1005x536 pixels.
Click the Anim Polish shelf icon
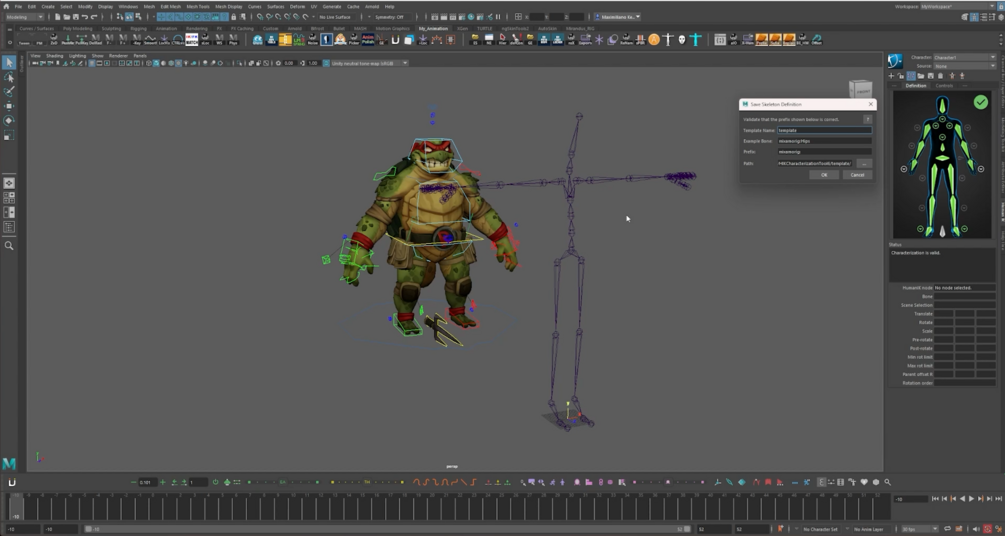368,40
